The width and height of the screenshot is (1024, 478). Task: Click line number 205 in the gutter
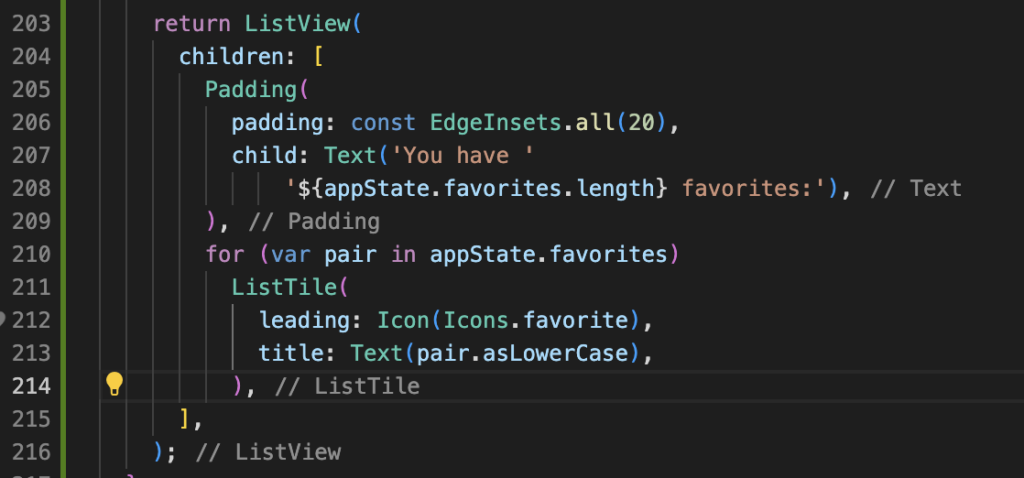coord(31,89)
